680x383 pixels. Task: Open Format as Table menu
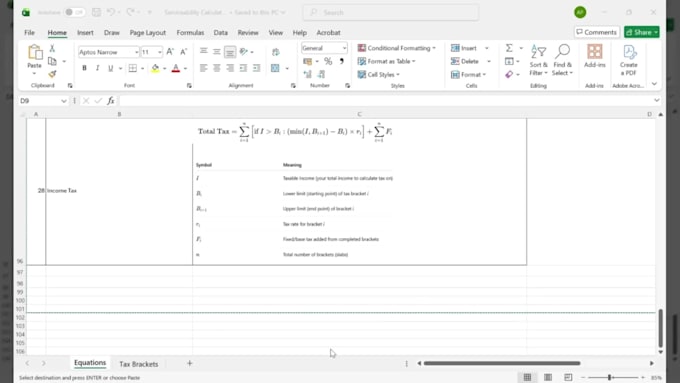tap(386, 62)
